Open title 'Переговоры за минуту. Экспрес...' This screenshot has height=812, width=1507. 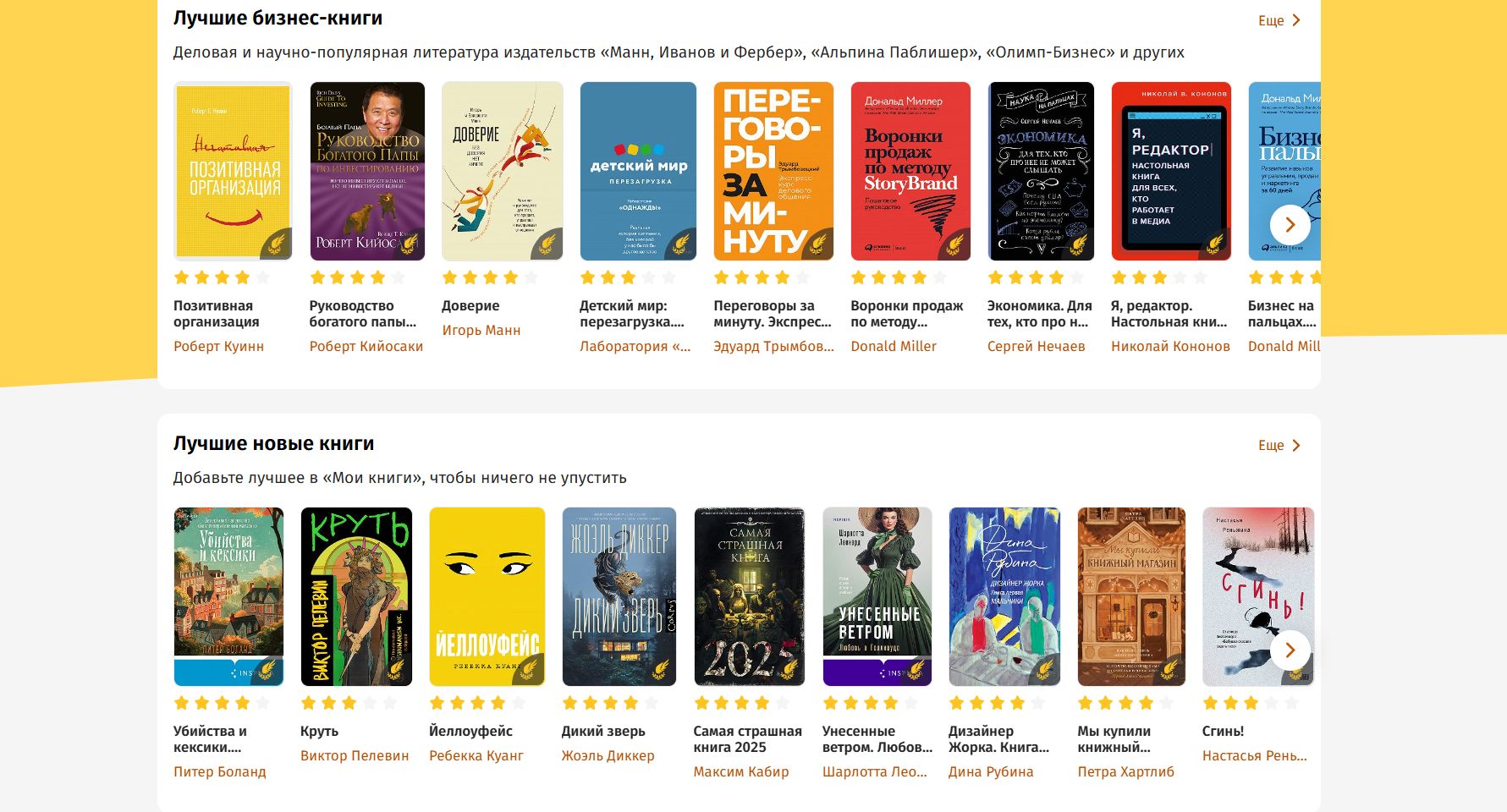tap(773, 314)
